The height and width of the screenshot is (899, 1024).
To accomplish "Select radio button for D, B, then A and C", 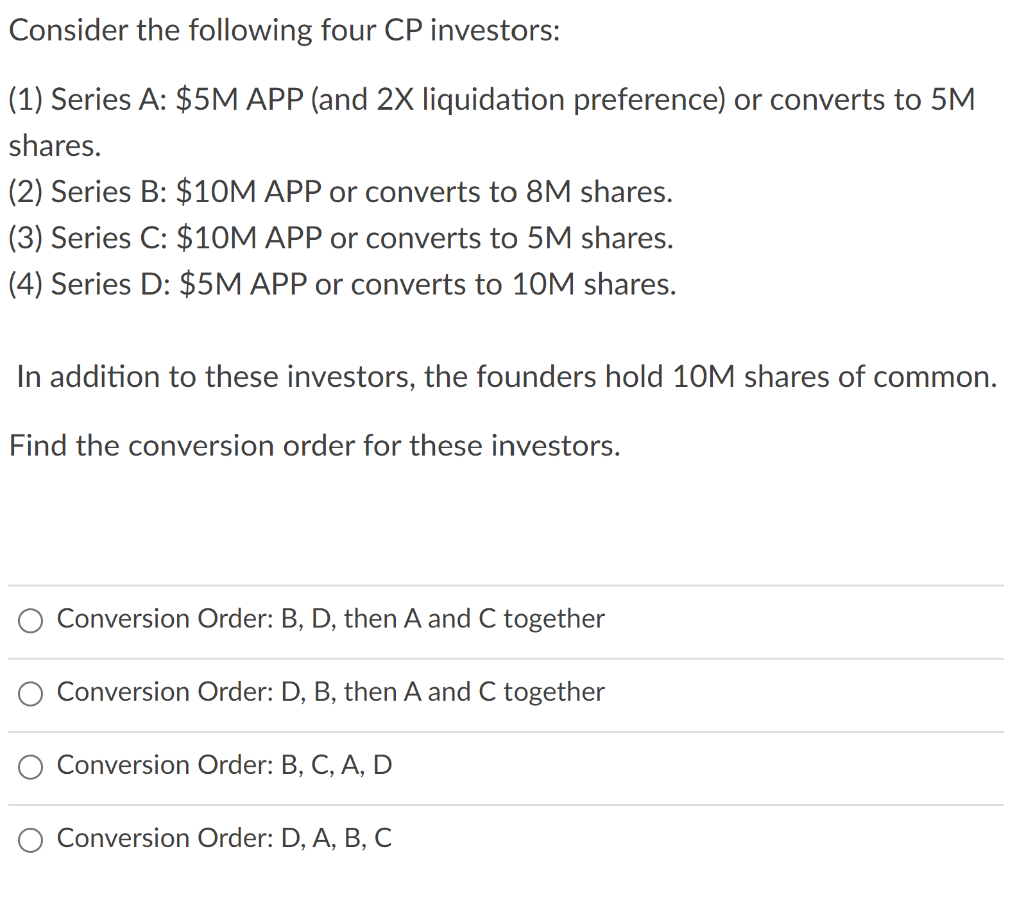I will point(31,694).
